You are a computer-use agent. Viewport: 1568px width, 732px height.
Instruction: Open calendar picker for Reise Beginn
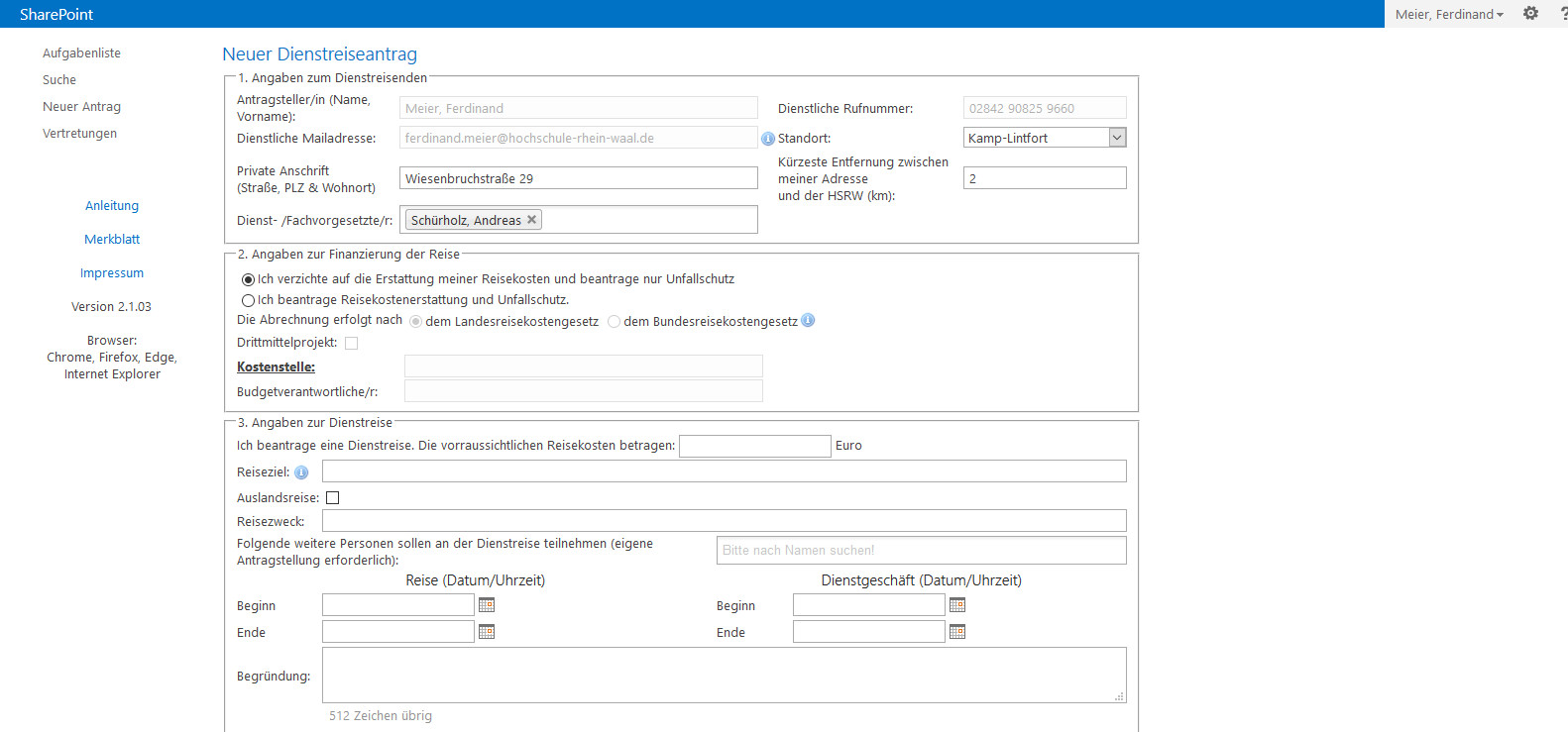pos(487,605)
